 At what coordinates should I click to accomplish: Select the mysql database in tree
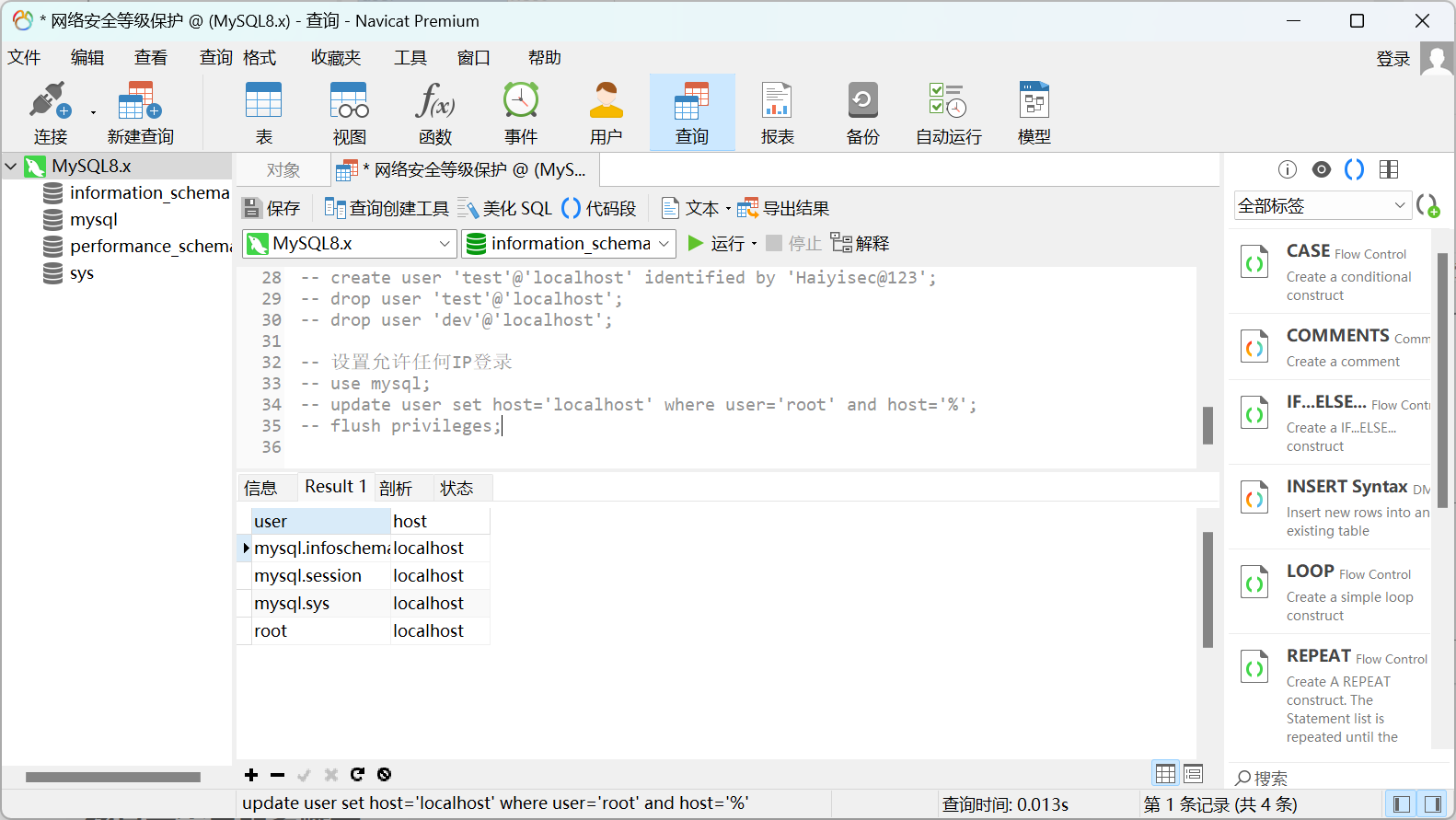[93, 220]
